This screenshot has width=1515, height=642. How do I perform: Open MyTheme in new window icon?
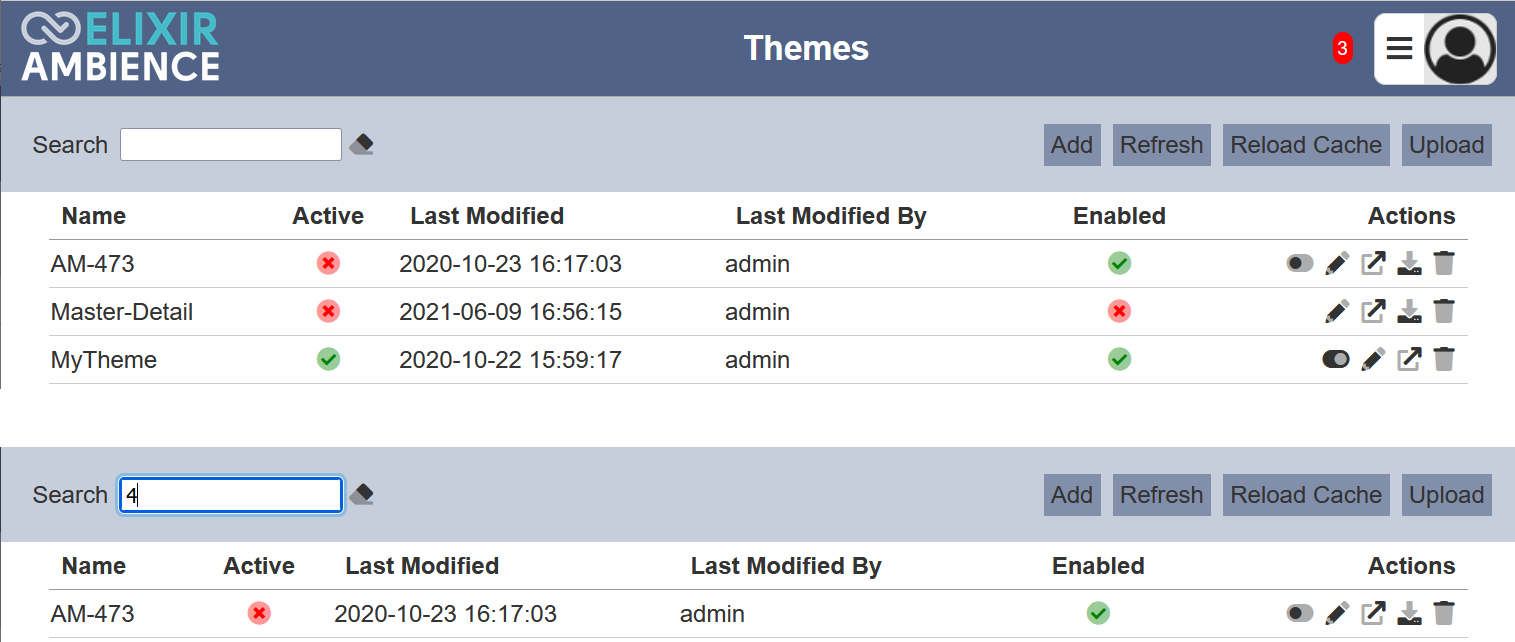(x=1409, y=360)
